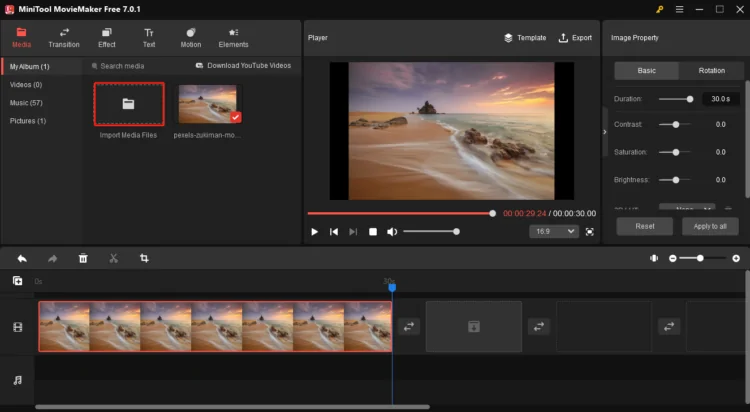Click the add track icon on timeline
The width and height of the screenshot is (750, 412).
(17, 282)
